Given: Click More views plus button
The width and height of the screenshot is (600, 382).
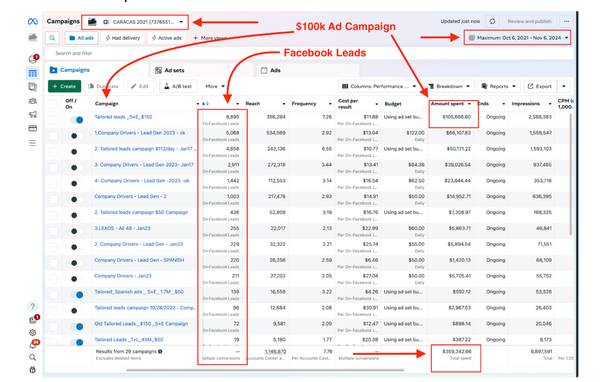Looking at the screenshot, I should (x=210, y=38).
